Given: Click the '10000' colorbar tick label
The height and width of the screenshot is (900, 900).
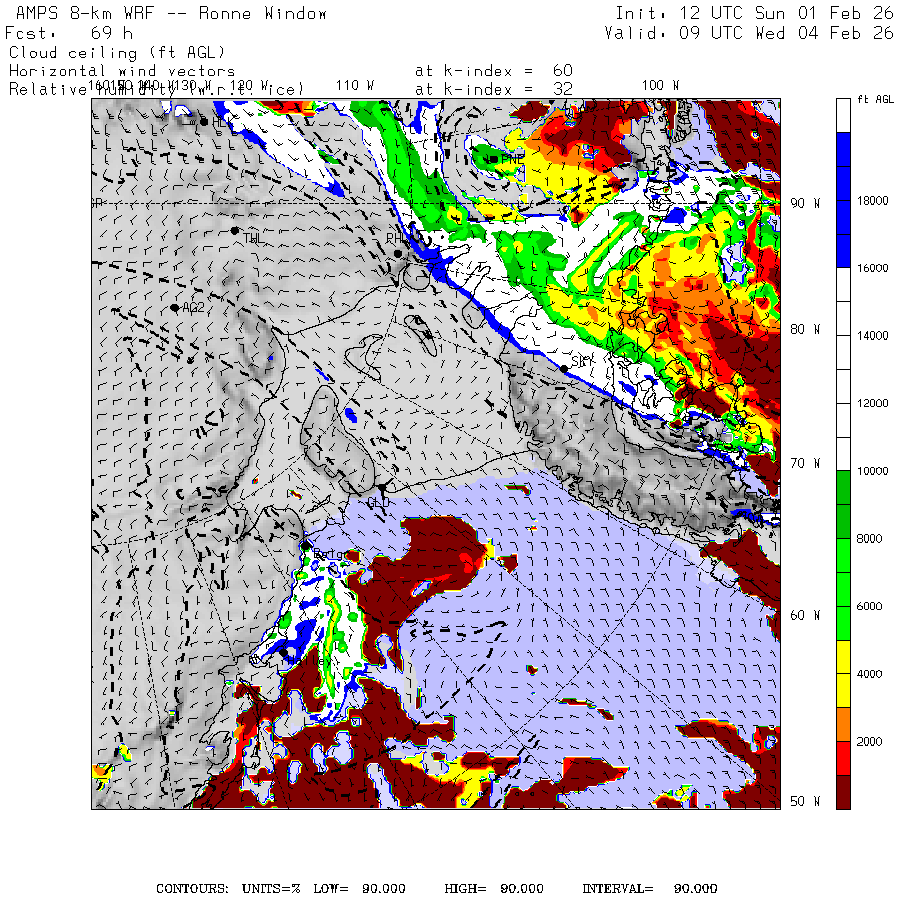Looking at the screenshot, I should [x=872, y=471].
